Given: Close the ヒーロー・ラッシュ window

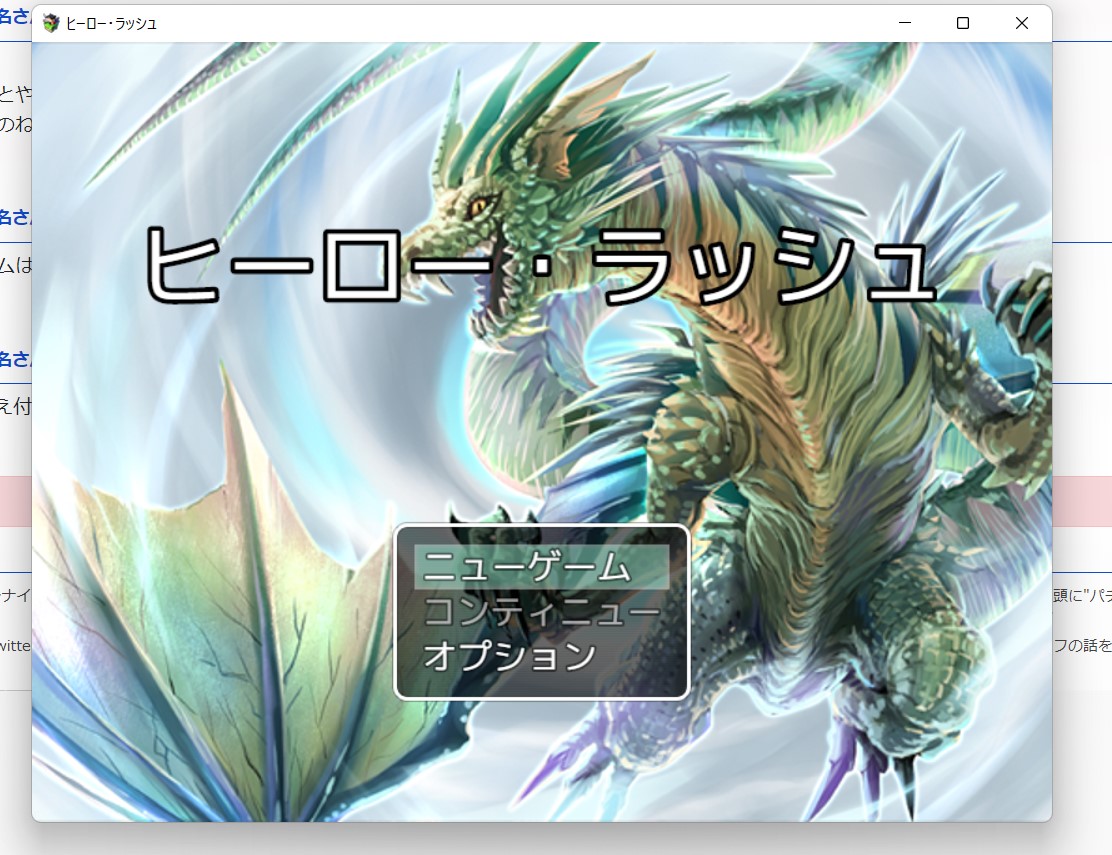Looking at the screenshot, I should click(x=1022, y=23).
